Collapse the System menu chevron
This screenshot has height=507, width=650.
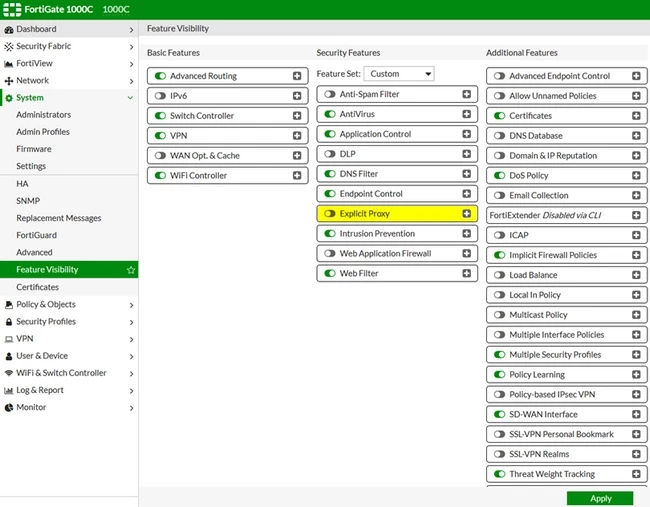pos(130,98)
